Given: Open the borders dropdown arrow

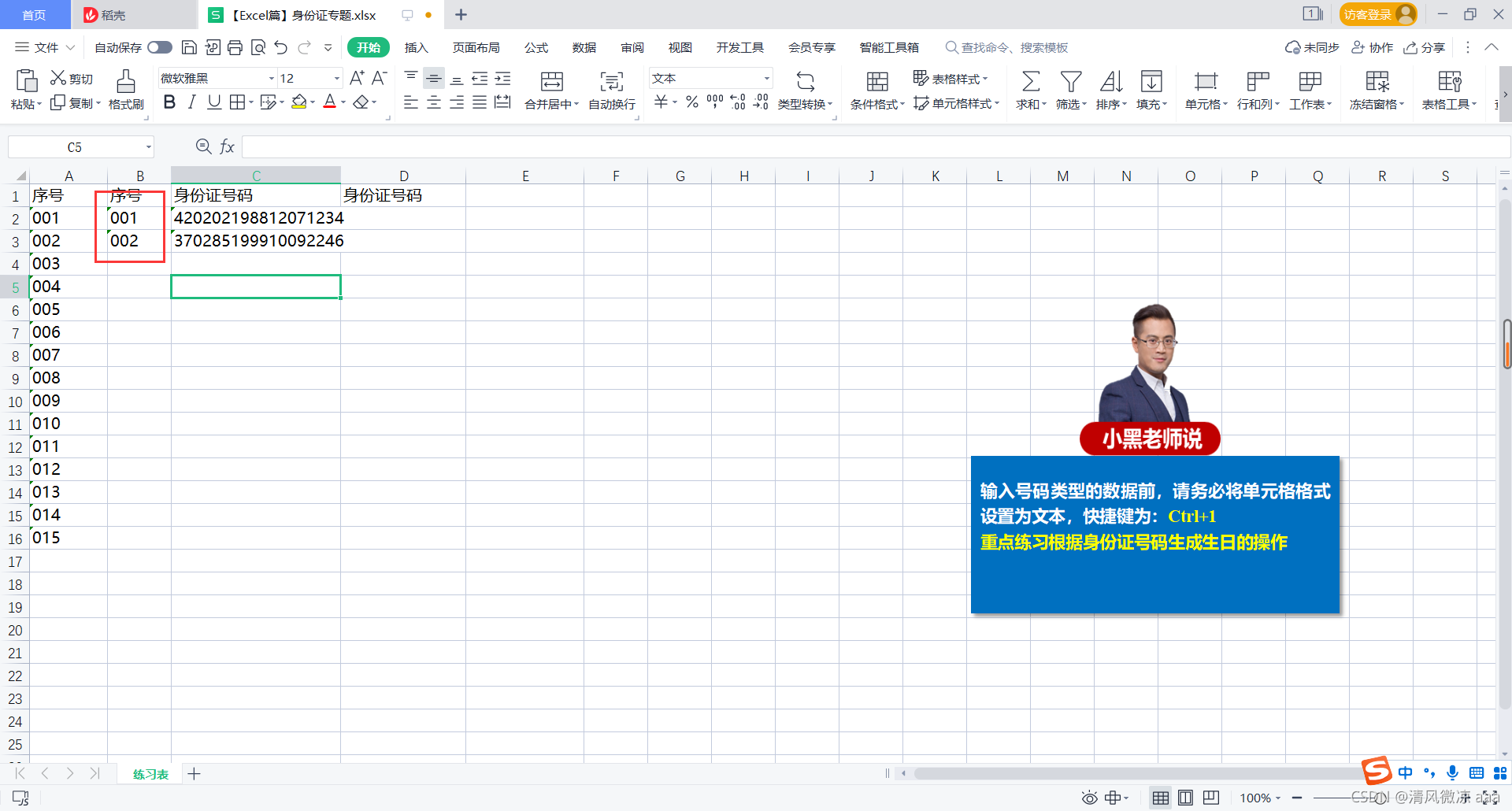Looking at the screenshot, I should [x=251, y=102].
